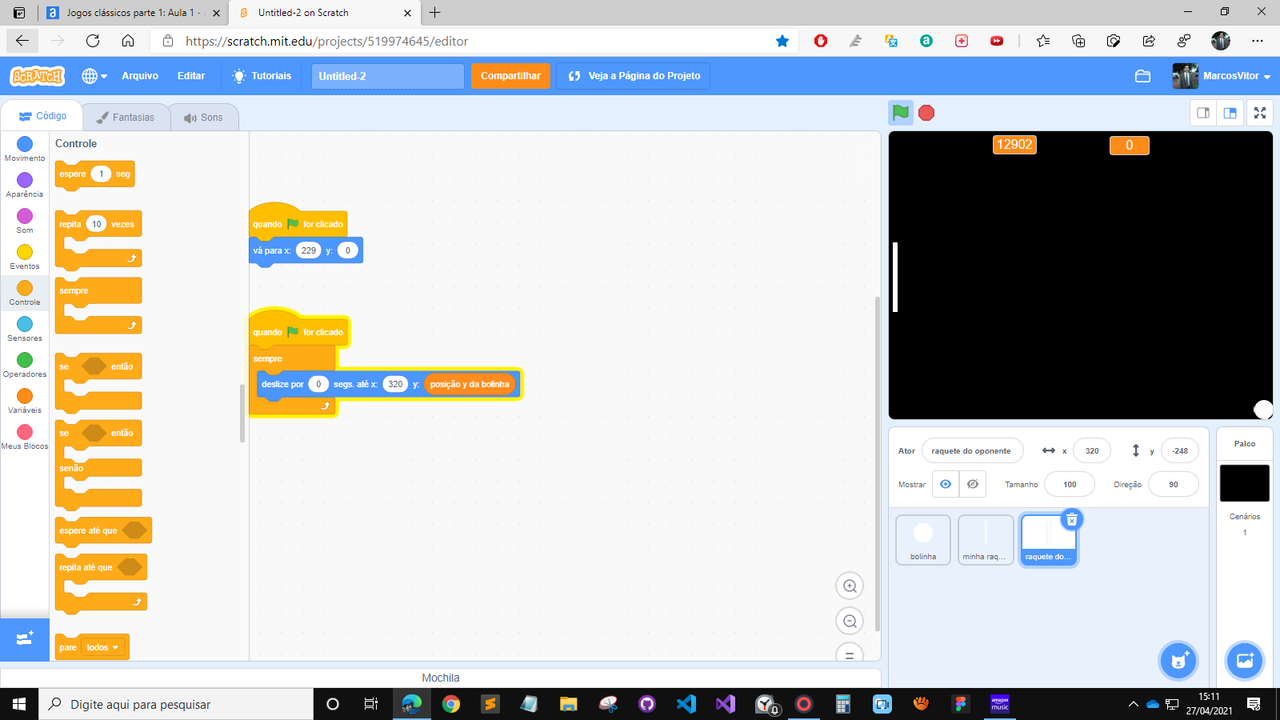The image size is (1280, 720).
Task: Zoom out the code workspace
Action: coord(850,622)
